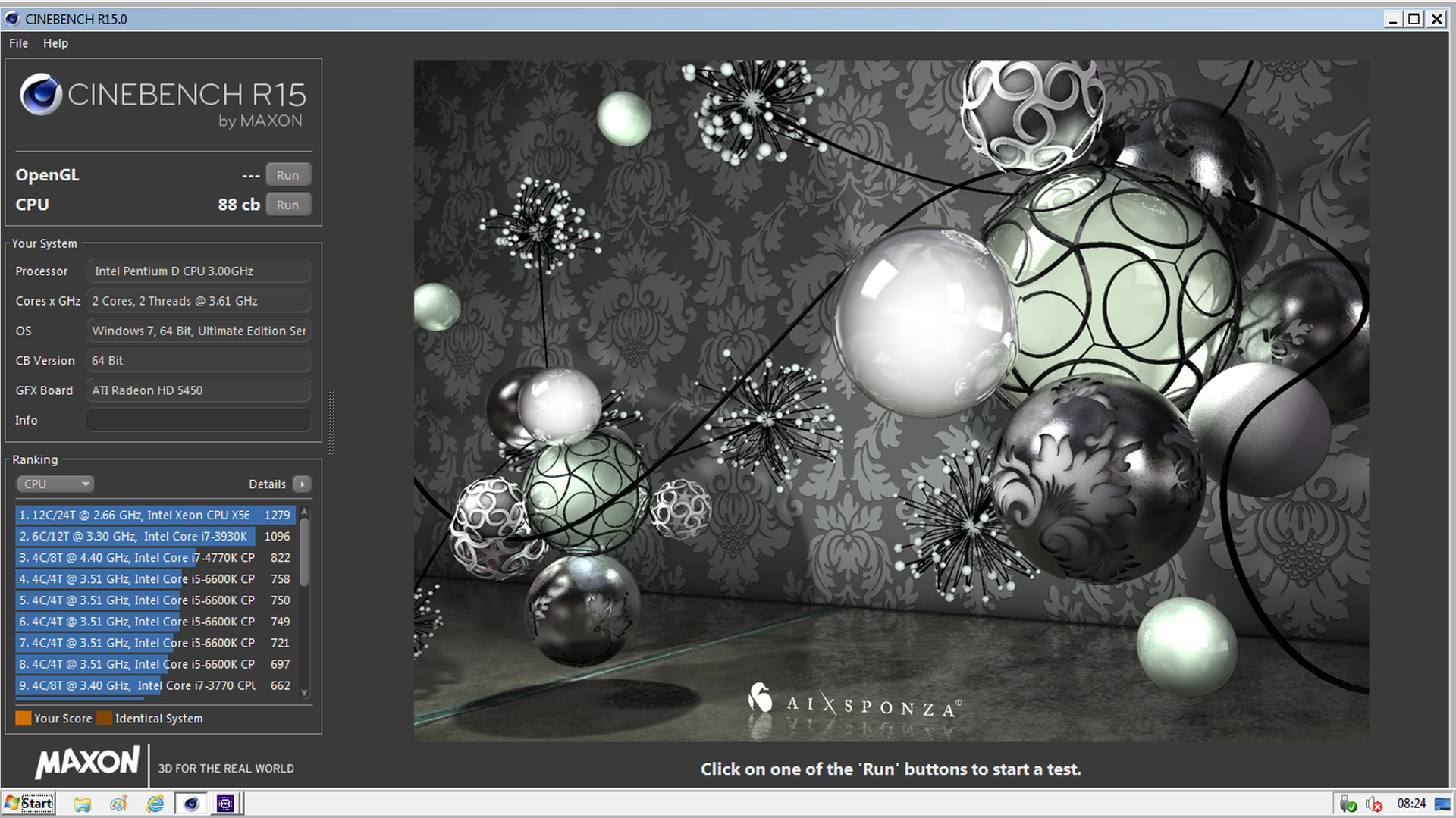
Task: Launch Internet Explorer from taskbar
Action: tap(155, 804)
